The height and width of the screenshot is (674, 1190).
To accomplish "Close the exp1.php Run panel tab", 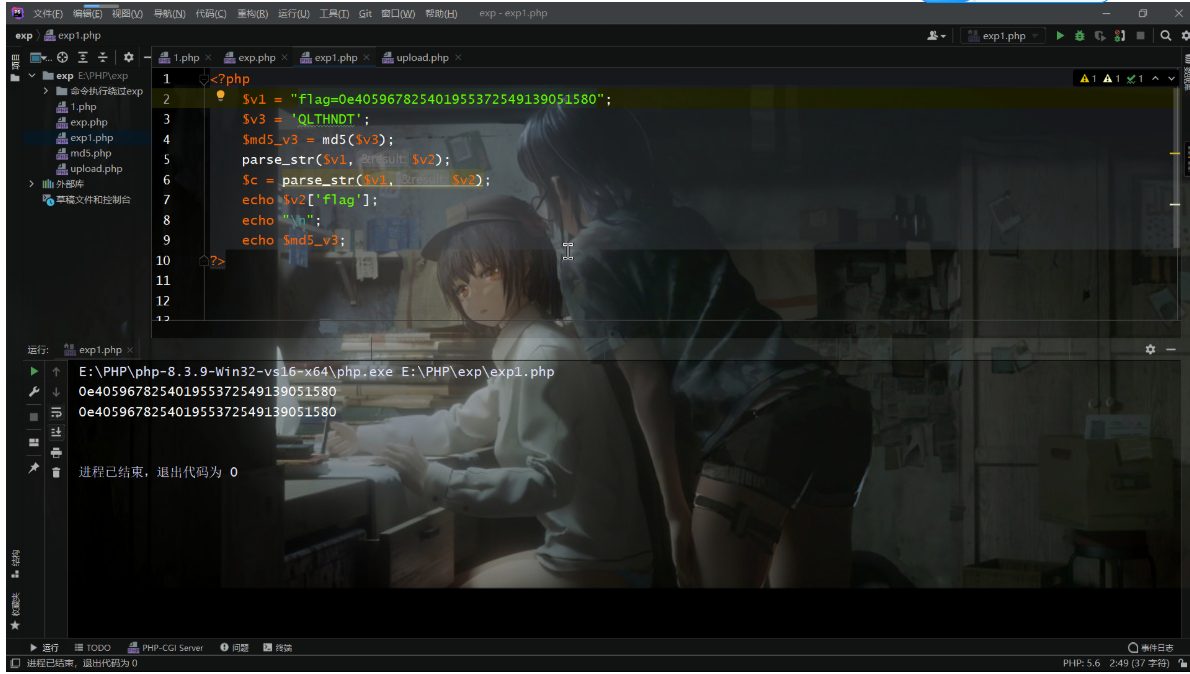I will coord(130,350).
